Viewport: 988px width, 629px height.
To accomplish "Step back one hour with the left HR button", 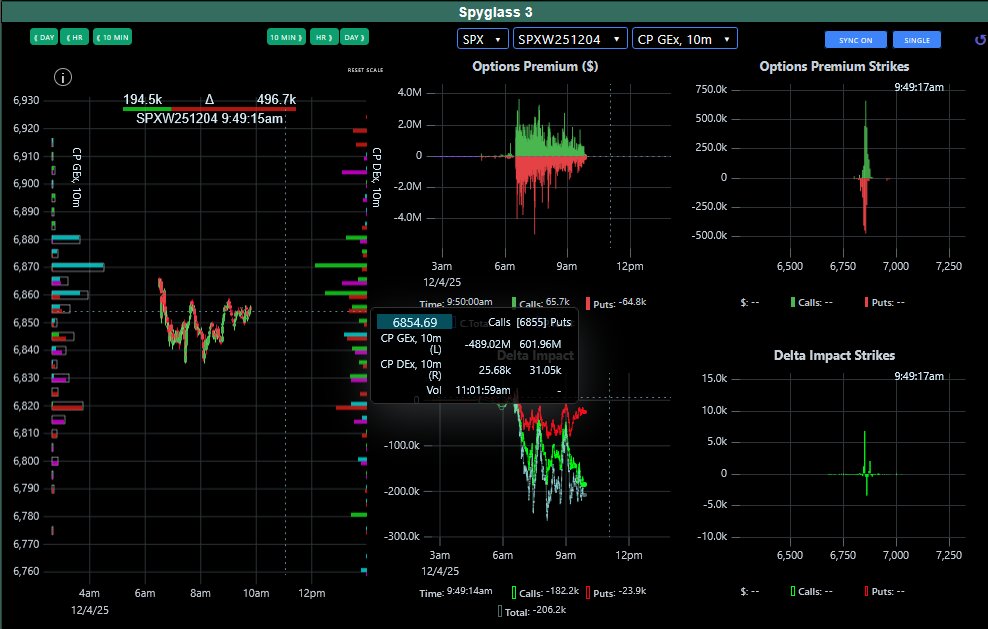I will pyautogui.click(x=74, y=37).
